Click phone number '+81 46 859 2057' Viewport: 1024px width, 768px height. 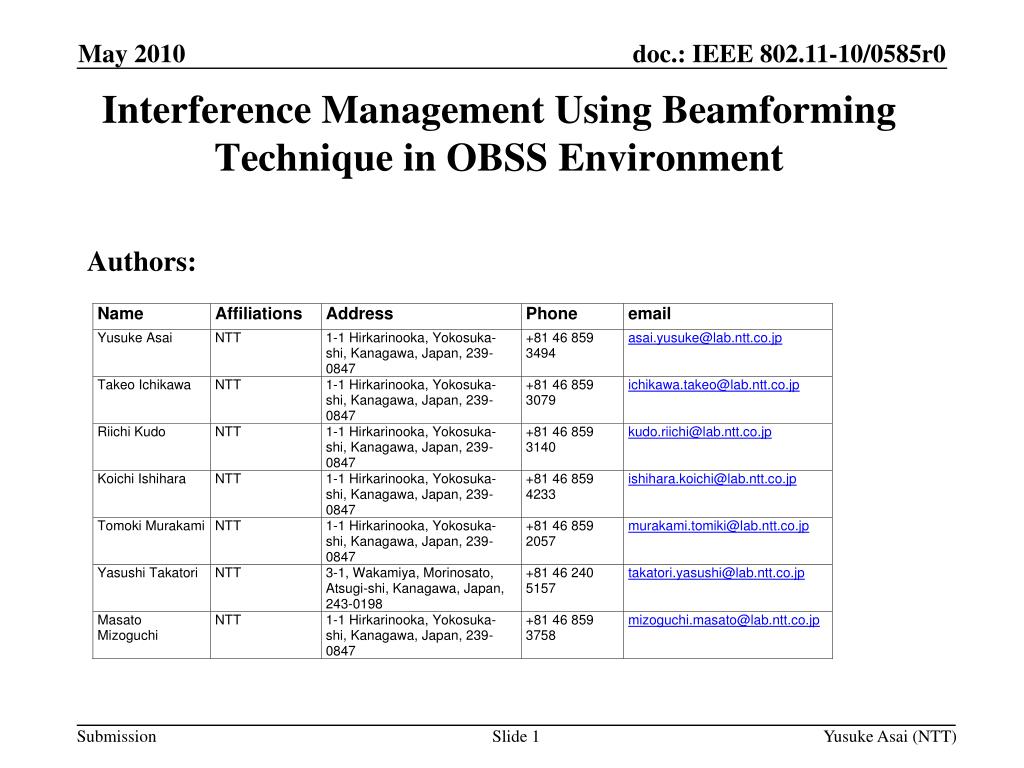point(560,534)
